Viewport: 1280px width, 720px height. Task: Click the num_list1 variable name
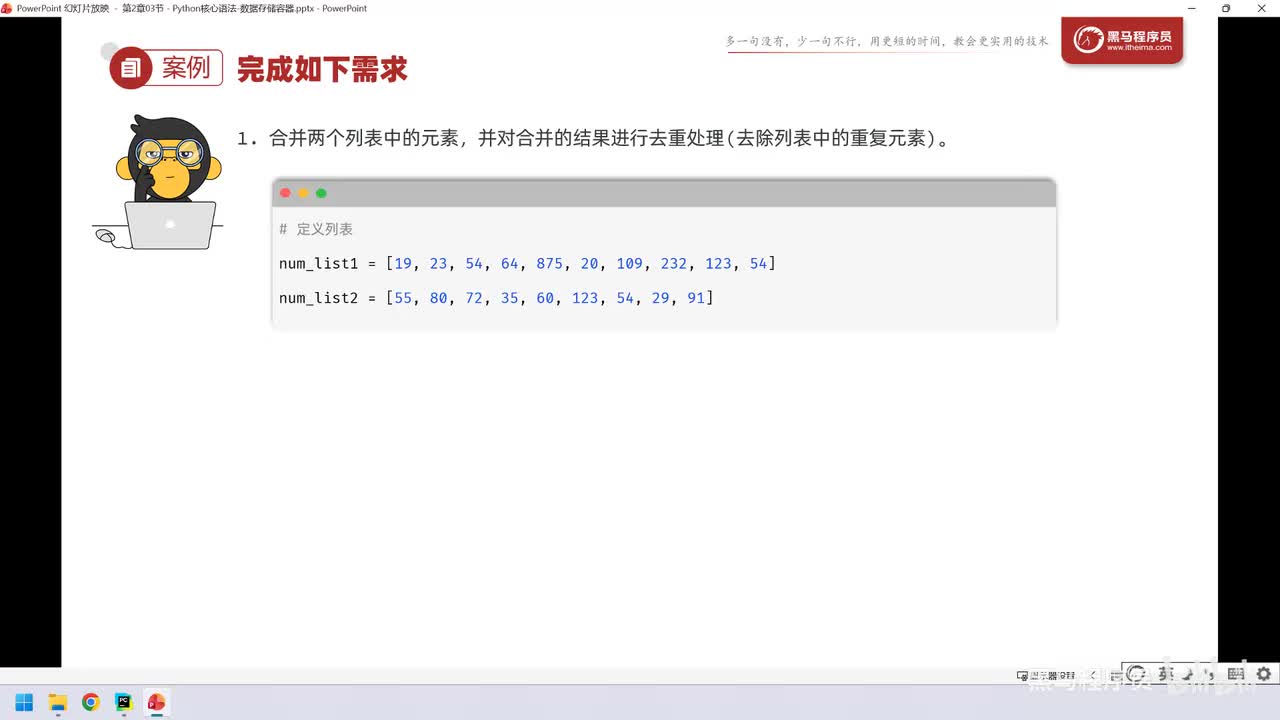[x=318, y=264]
